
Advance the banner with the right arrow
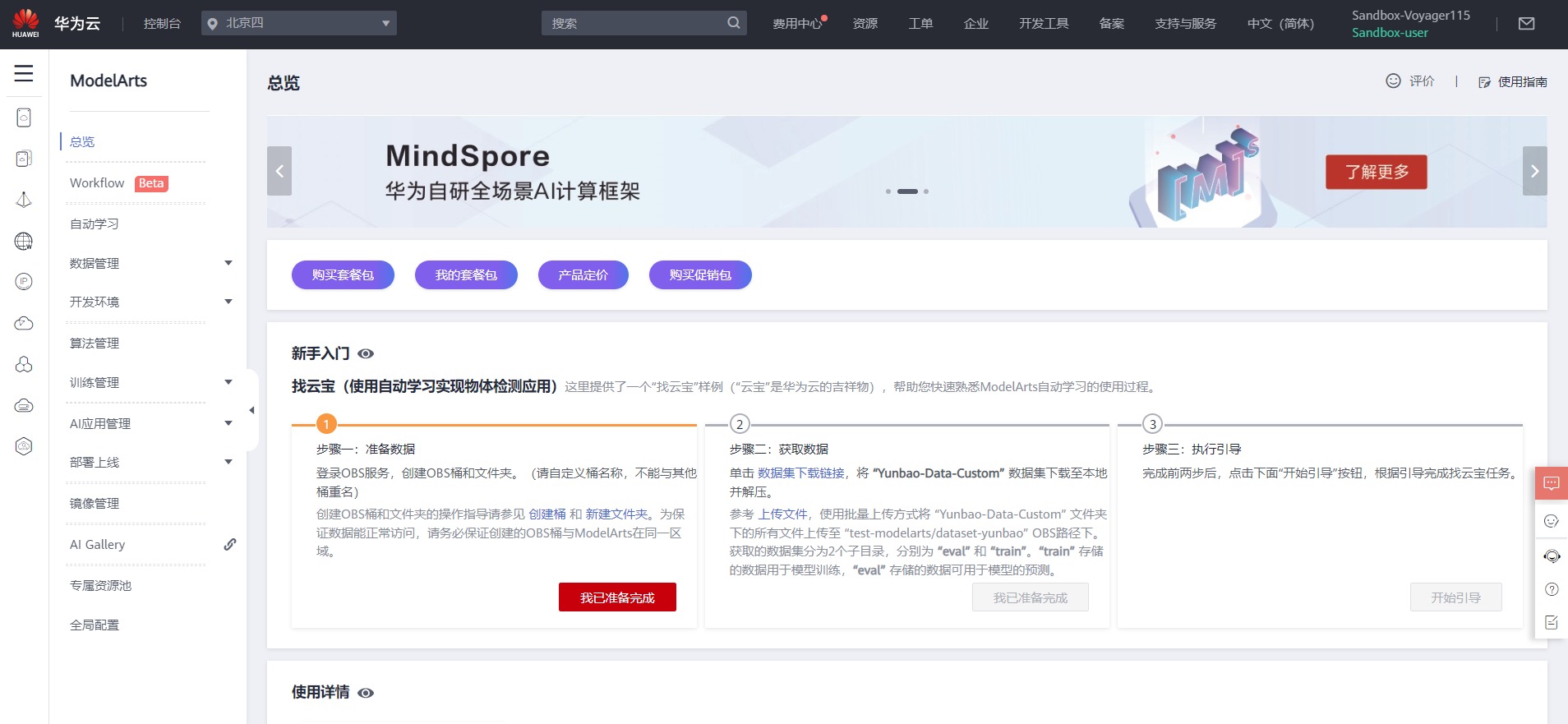click(1534, 171)
